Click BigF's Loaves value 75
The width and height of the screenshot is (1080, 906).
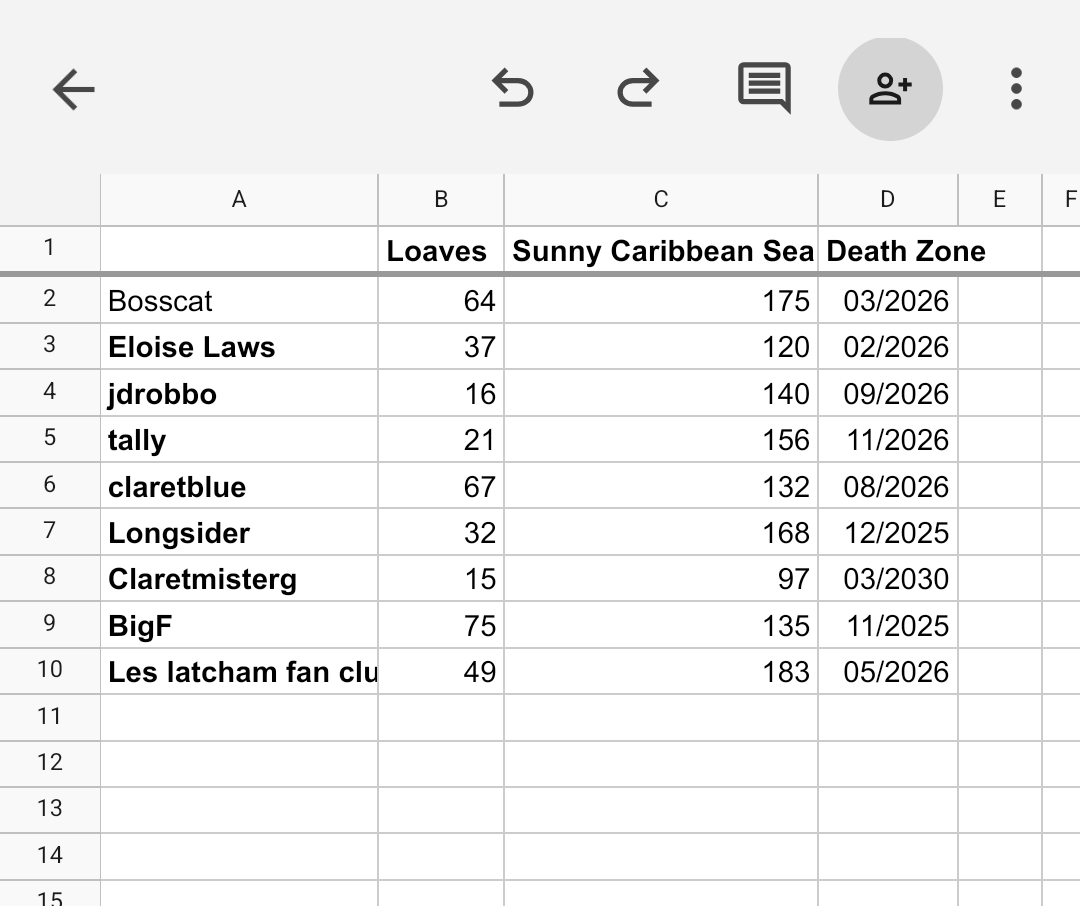441,626
